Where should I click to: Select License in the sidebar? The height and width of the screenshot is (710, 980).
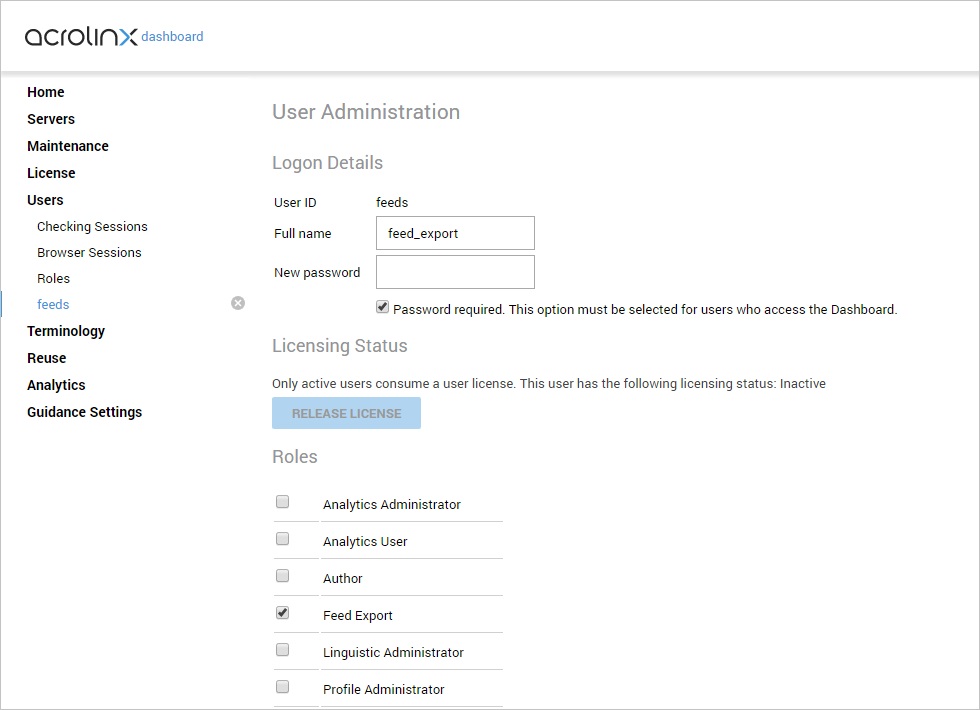click(51, 172)
